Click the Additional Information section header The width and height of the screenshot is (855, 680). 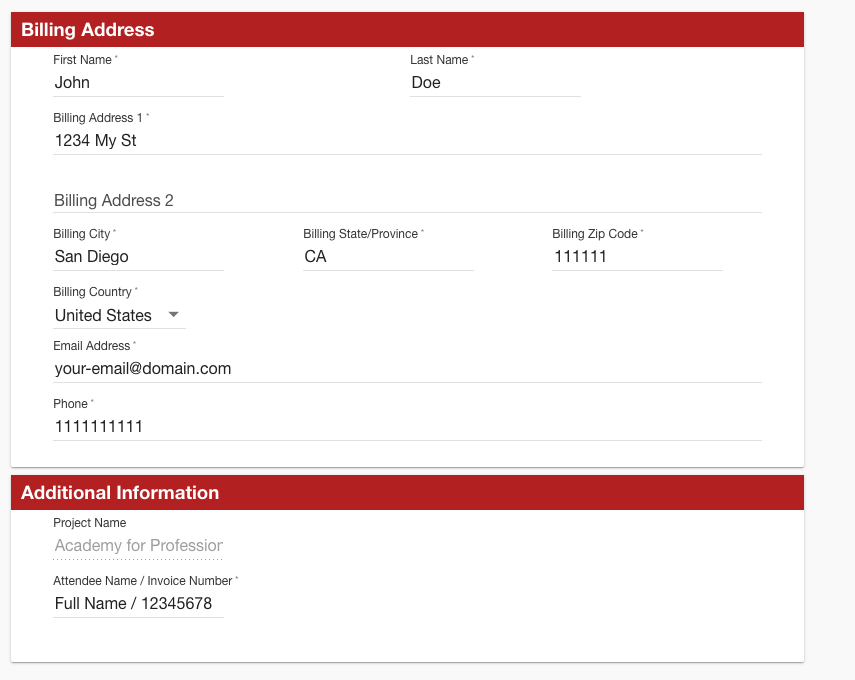tap(407, 492)
